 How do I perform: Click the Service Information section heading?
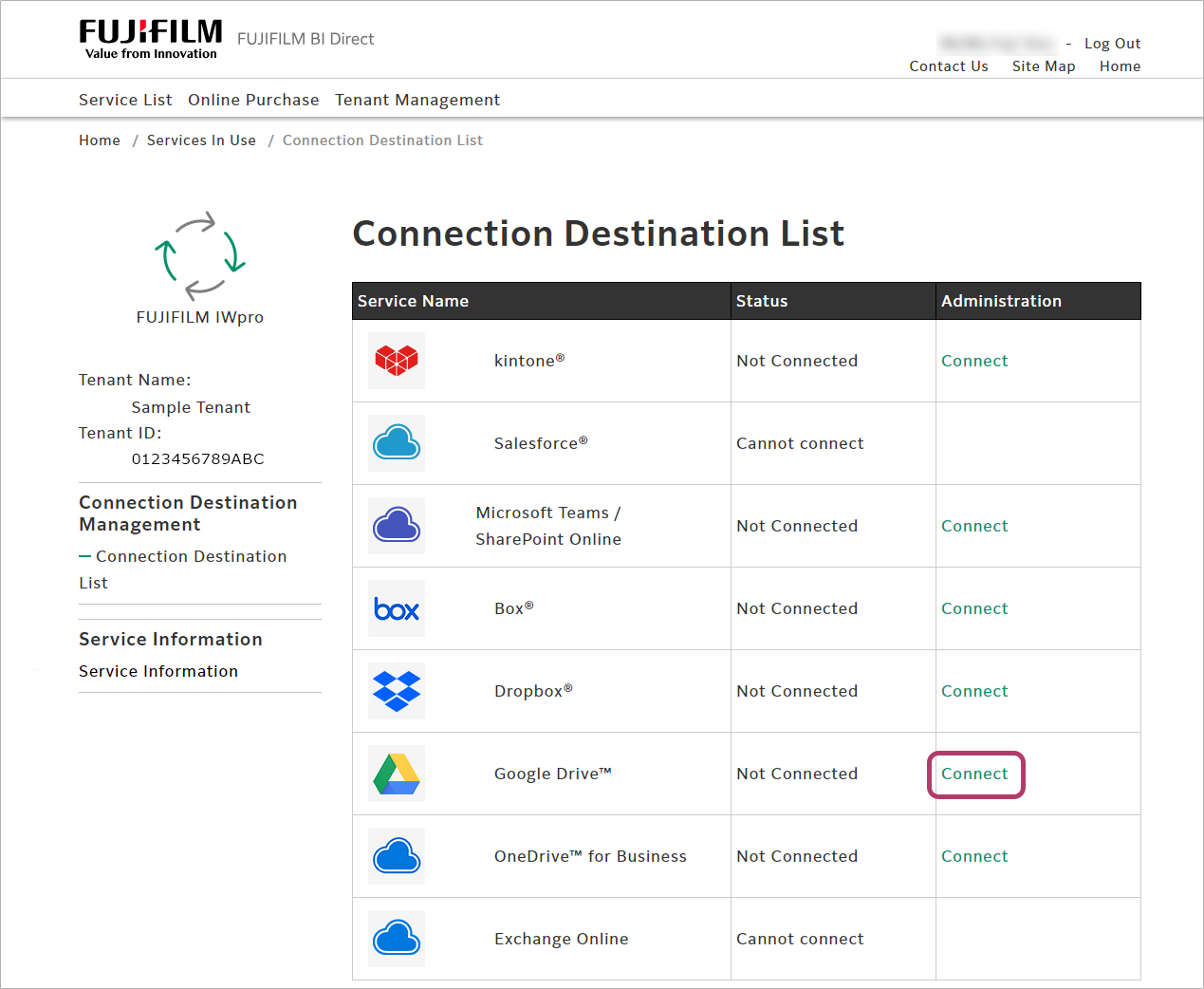(171, 639)
